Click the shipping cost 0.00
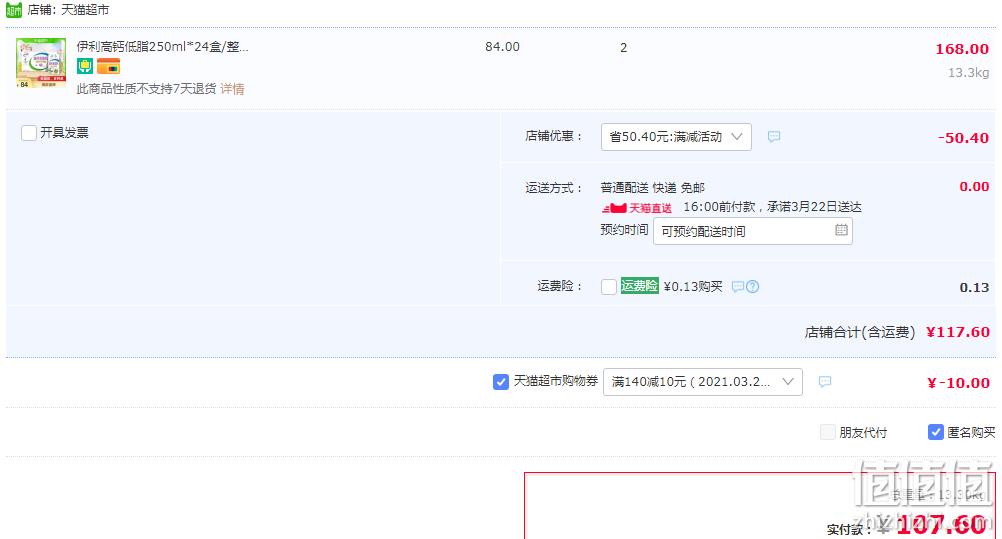Screen dimensions: 1002x539 point(974,187)
